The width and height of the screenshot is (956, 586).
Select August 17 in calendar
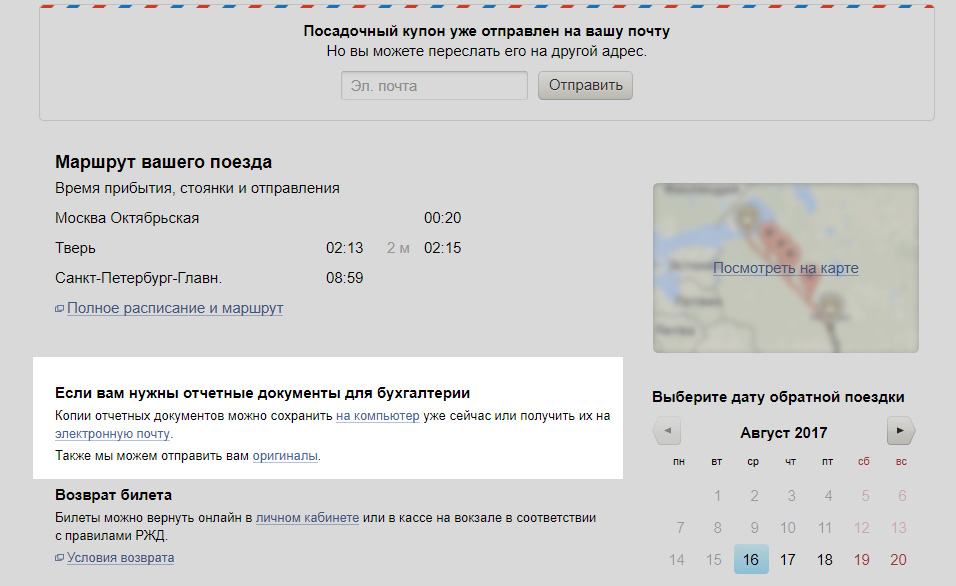point(788,560)
